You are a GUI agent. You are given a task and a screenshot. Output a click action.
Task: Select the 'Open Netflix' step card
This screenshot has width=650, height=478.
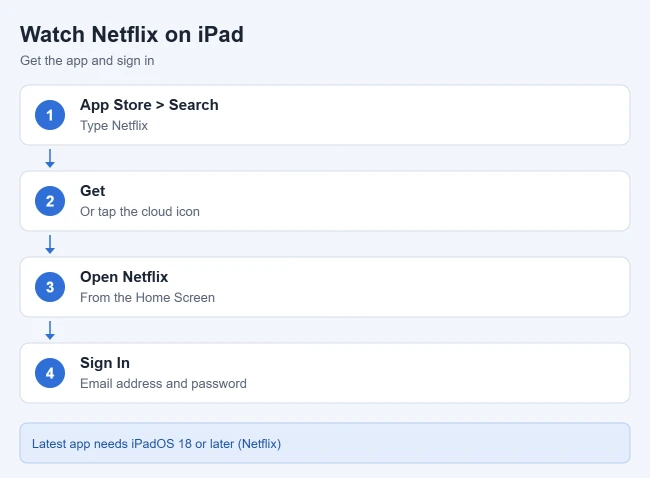pyautogui.click(x=325, y=287)
